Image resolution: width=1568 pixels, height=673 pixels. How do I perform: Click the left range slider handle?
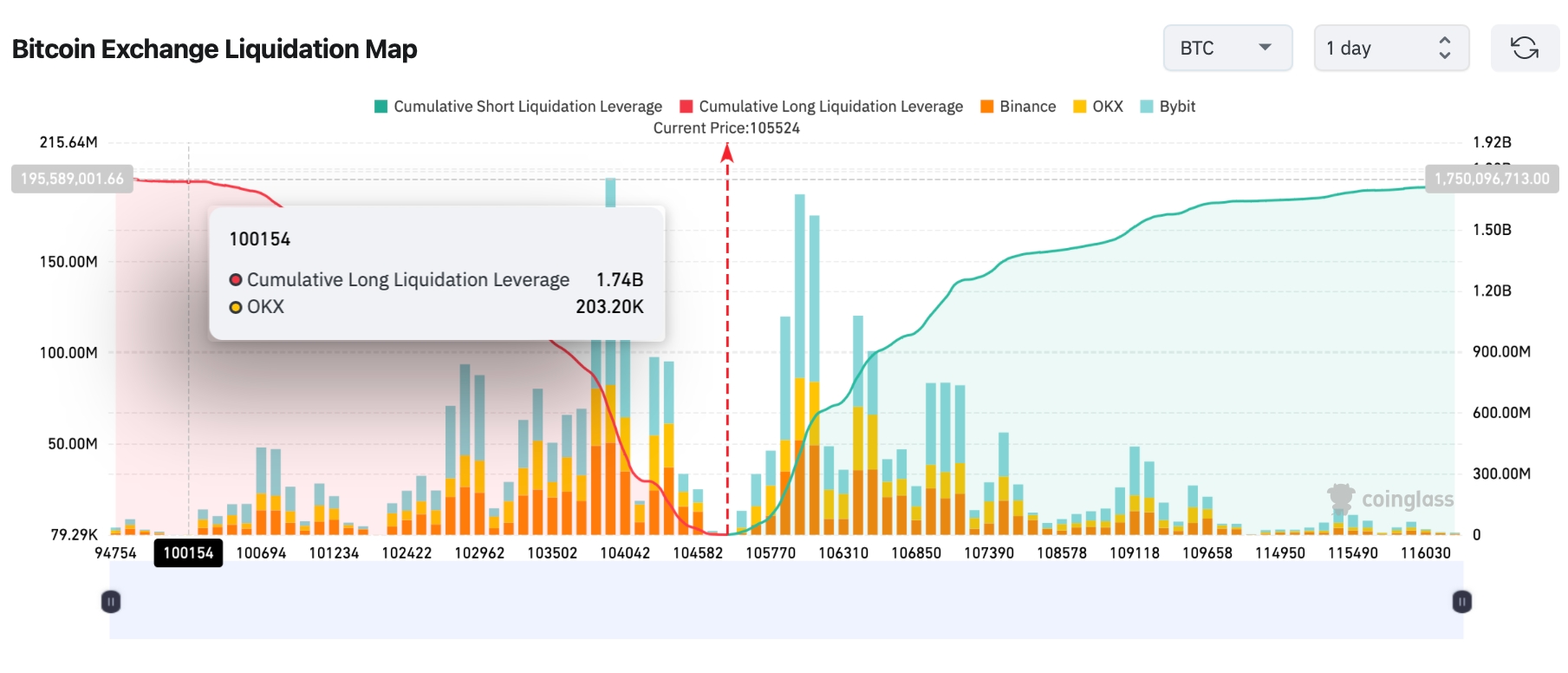(111, 602)
